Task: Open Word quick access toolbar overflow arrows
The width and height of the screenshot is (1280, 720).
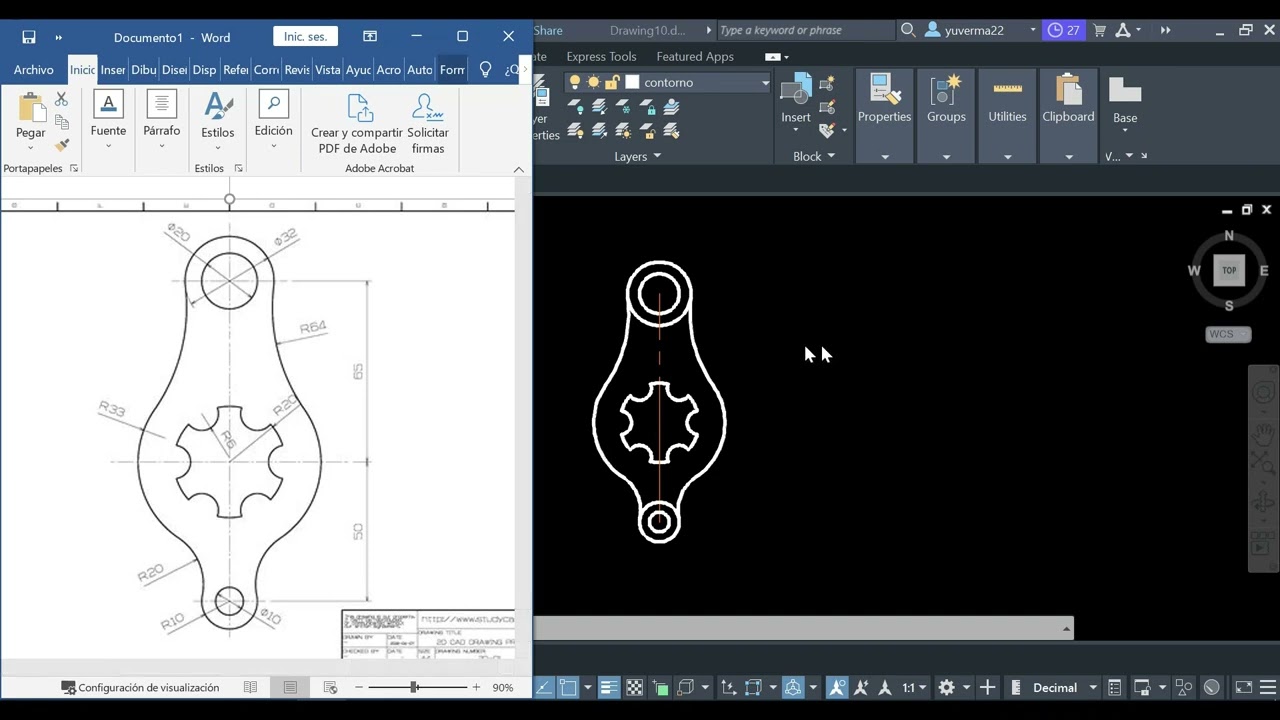Action: [58, 38]
